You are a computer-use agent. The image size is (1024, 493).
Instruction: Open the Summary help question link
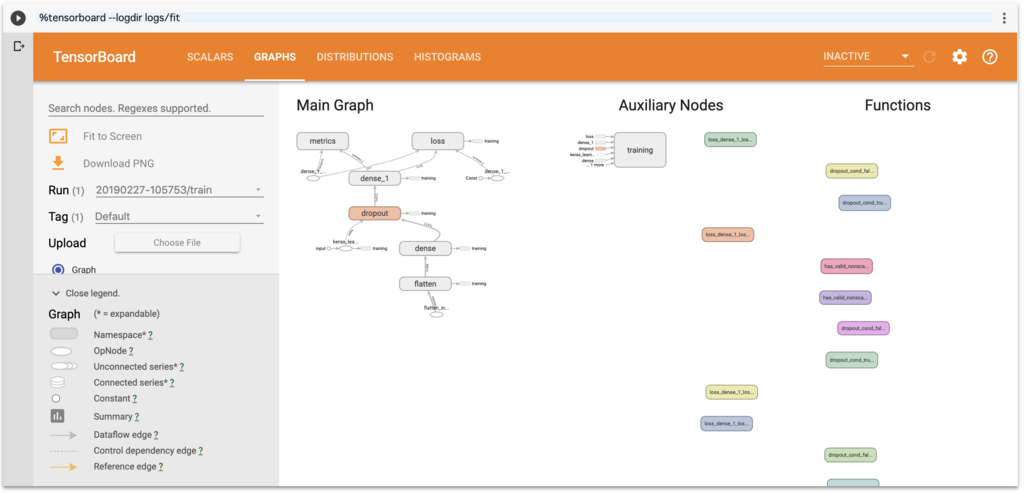[x=137, y=416]
